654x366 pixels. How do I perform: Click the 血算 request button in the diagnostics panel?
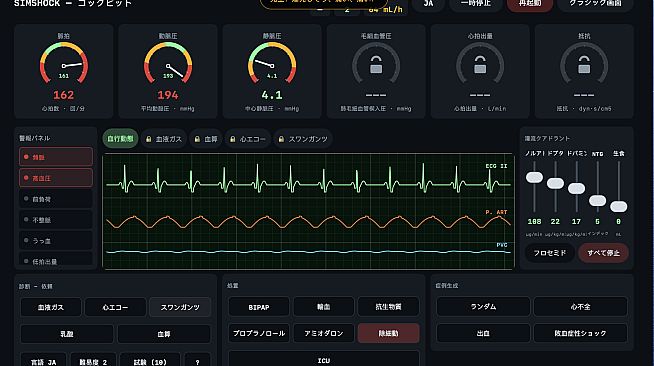coord(164,334)
